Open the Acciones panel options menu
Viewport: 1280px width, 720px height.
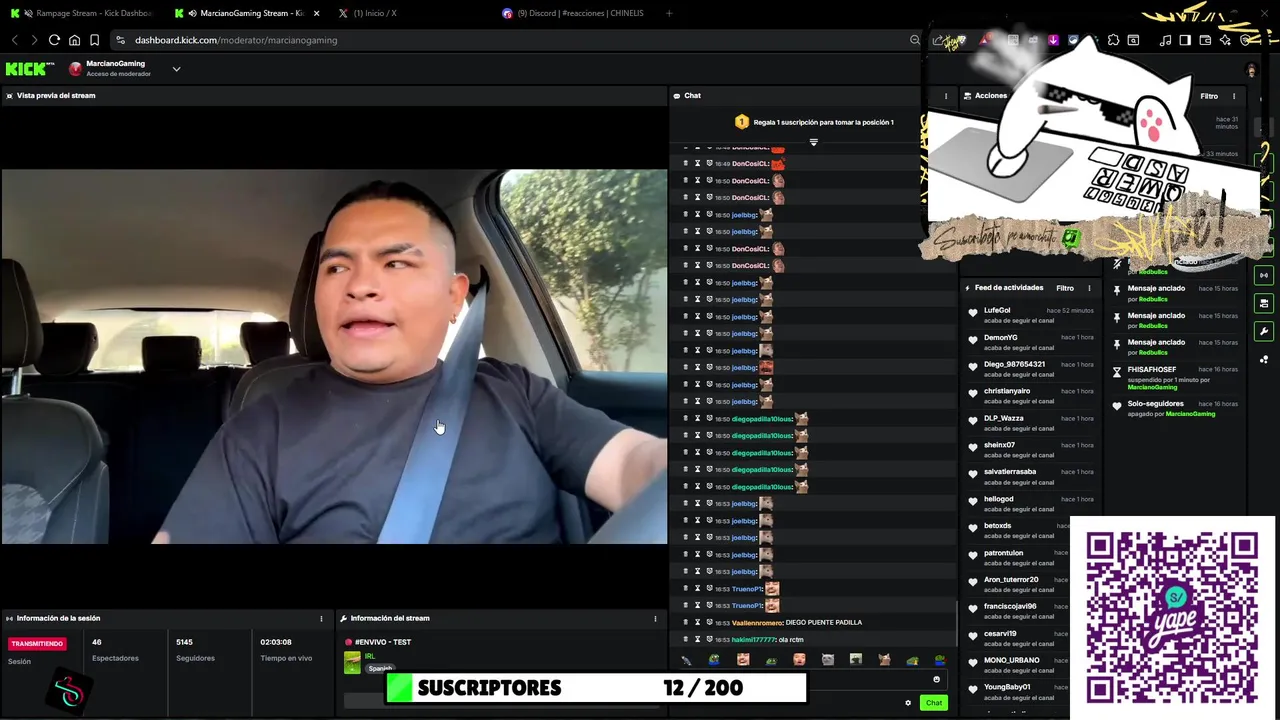click(x=1233, y=96)
